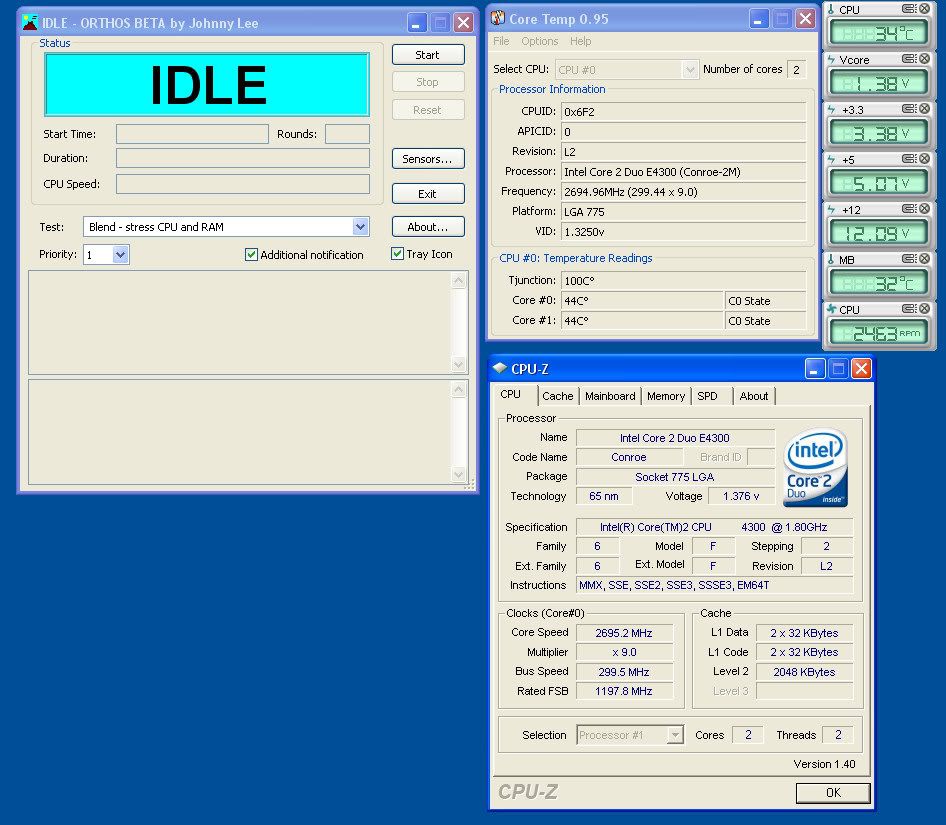Click the CPU-Z title bar icon
The width and height of the screenshot is (946, 825).
(x=500, y=368)
